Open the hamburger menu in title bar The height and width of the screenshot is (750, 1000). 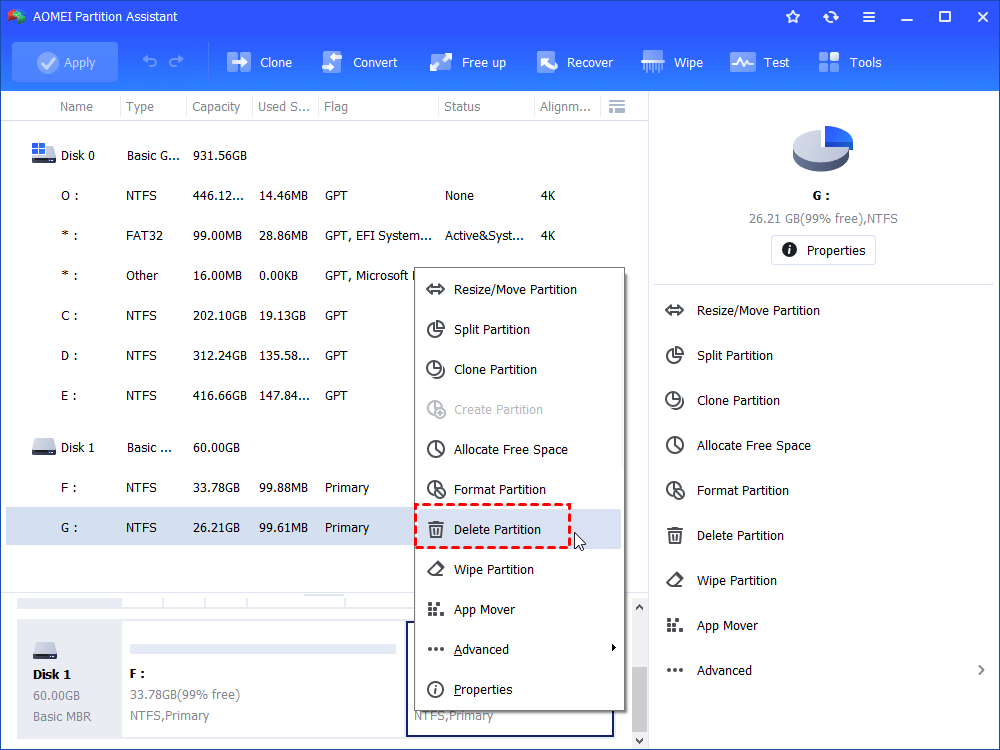click(x=869, y=17)
